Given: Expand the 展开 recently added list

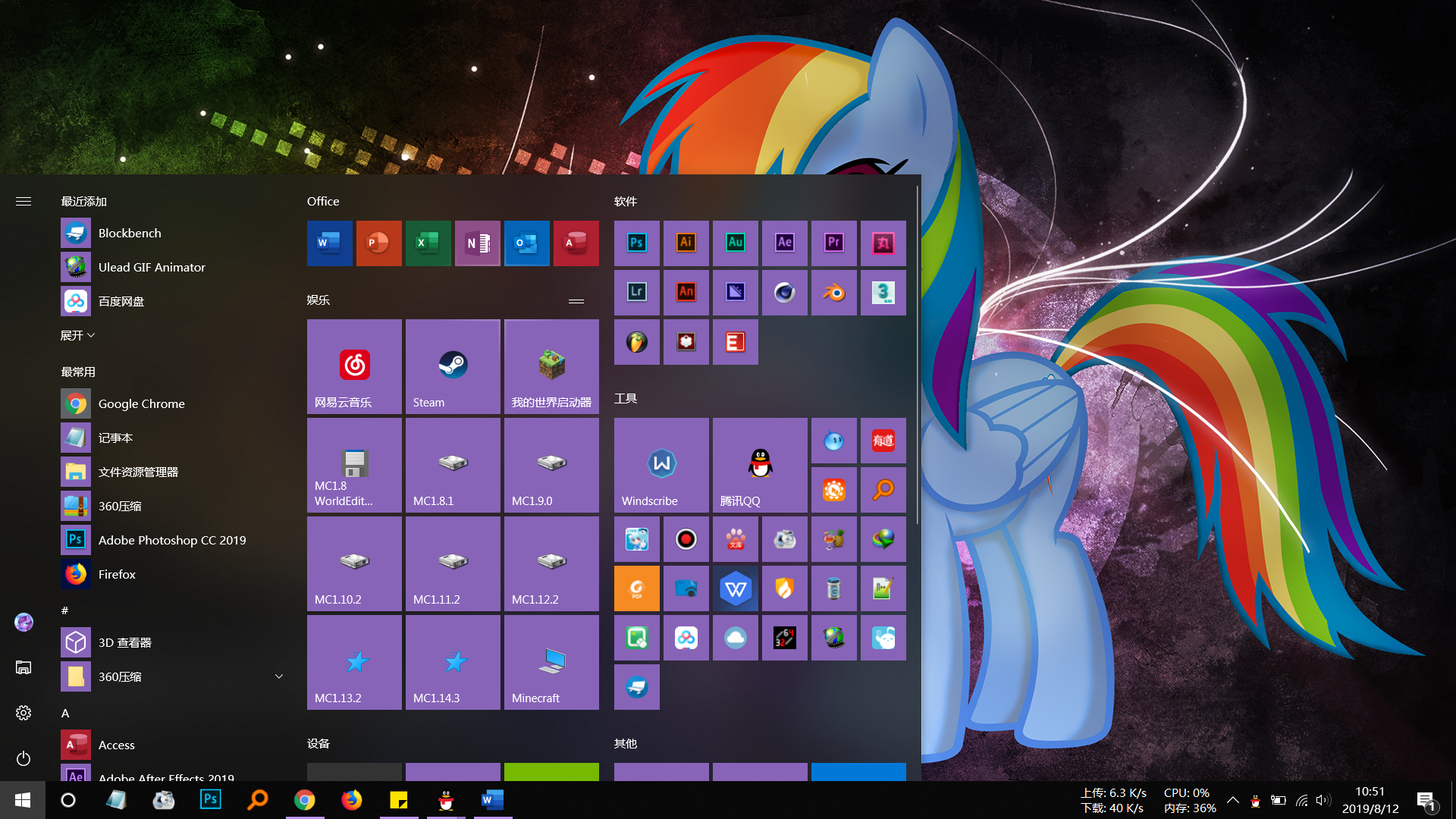Looking at the screenshot, I should click(x=77, y=335).
